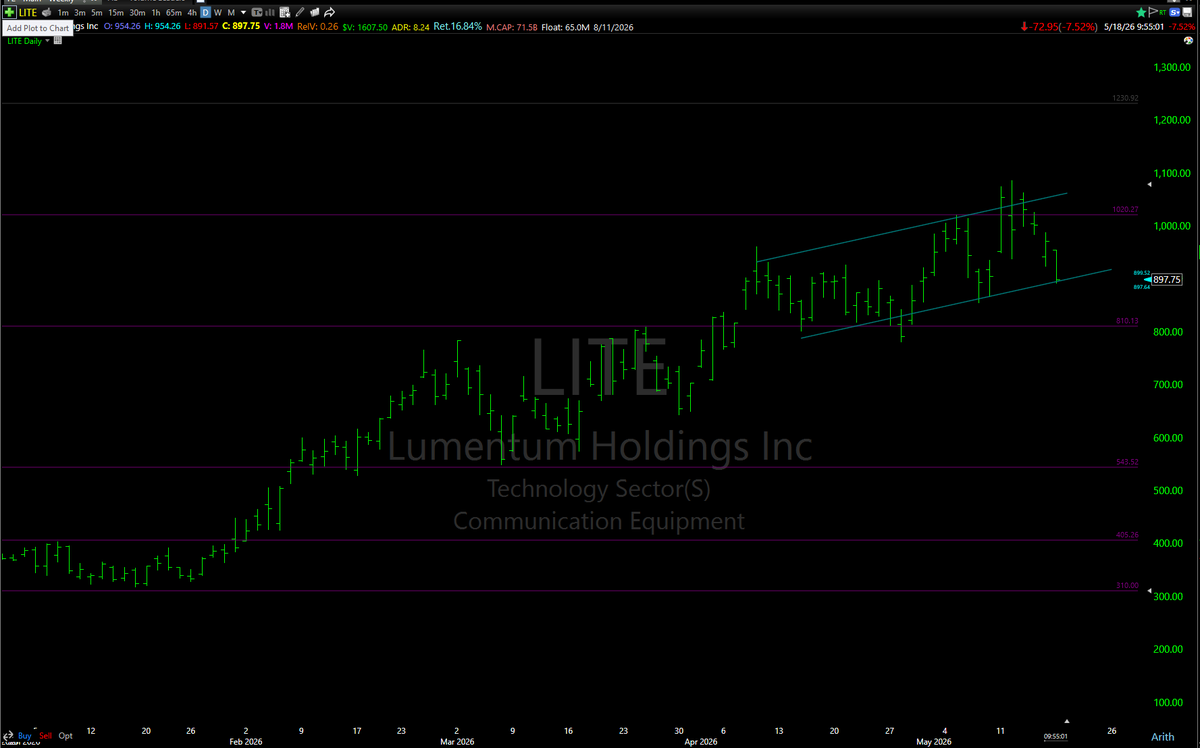Click the data table export icon
This screenshot has height=748, width=1200.
pos(285,13)
